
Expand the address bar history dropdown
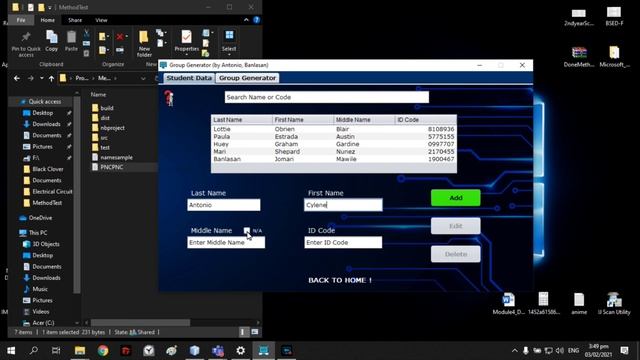[x=143, y=78]
